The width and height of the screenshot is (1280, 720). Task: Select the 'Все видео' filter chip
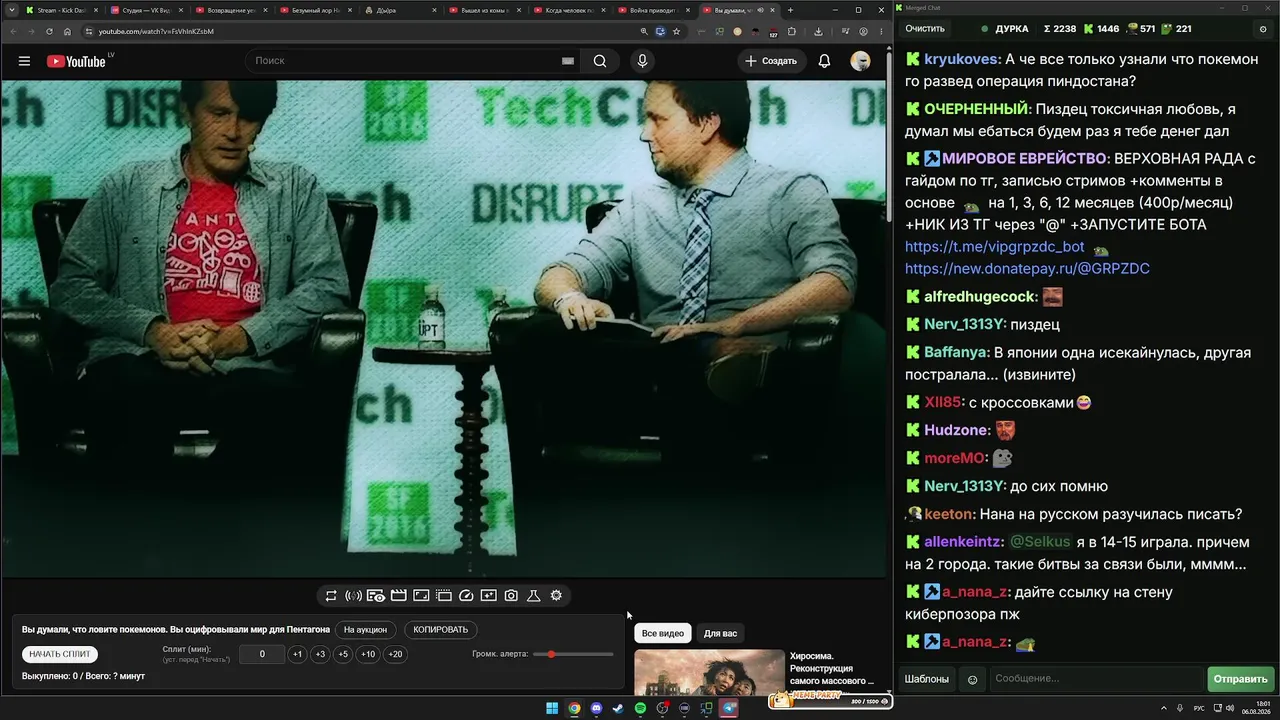[663, 633]
